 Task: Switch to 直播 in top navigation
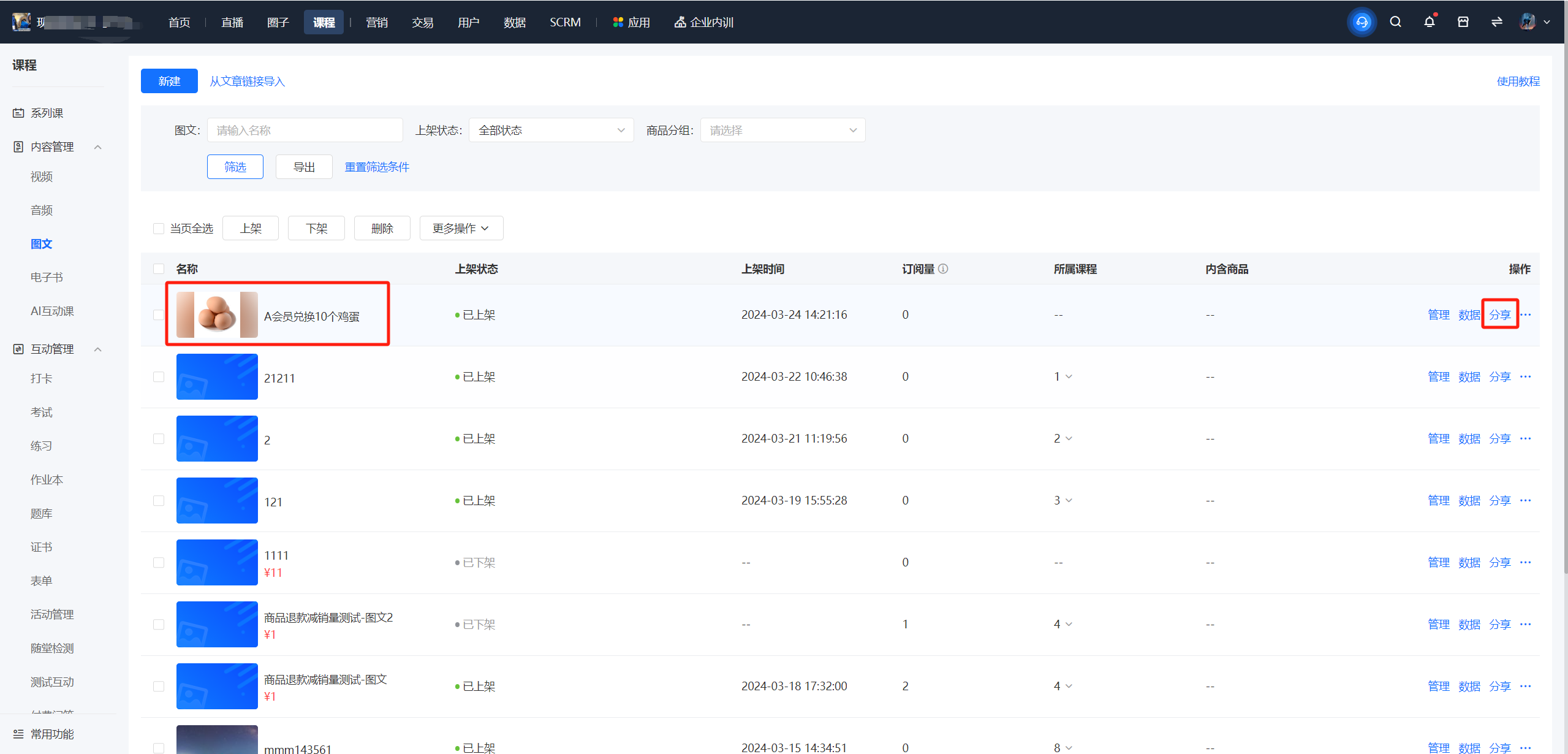pos(232,22)
